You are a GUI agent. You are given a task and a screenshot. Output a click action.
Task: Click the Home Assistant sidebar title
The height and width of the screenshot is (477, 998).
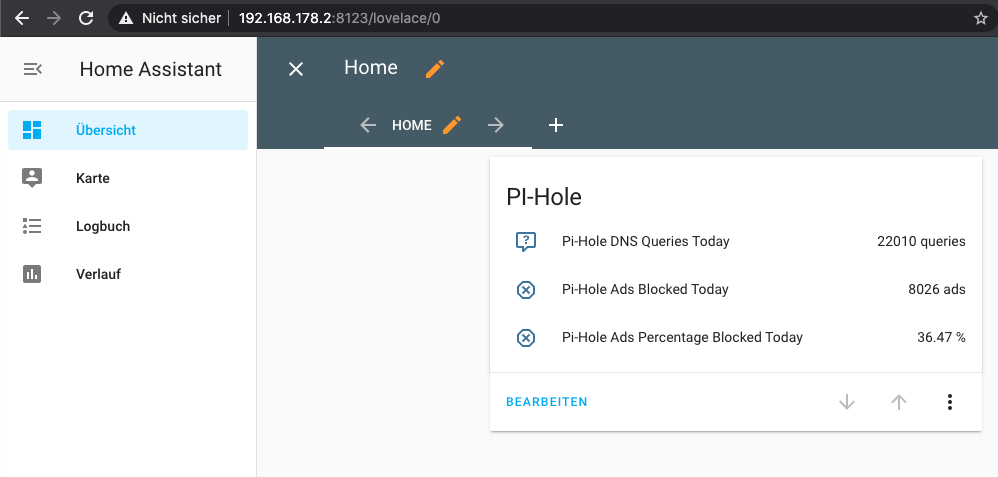(x=151, y=69)
